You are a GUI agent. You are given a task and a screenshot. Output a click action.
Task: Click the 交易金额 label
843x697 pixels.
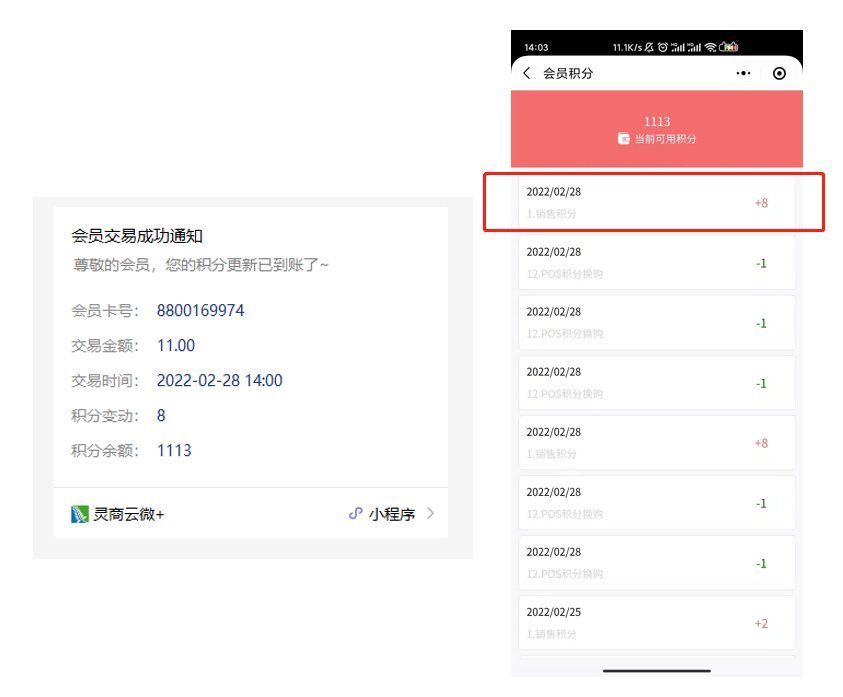point(105,346)
